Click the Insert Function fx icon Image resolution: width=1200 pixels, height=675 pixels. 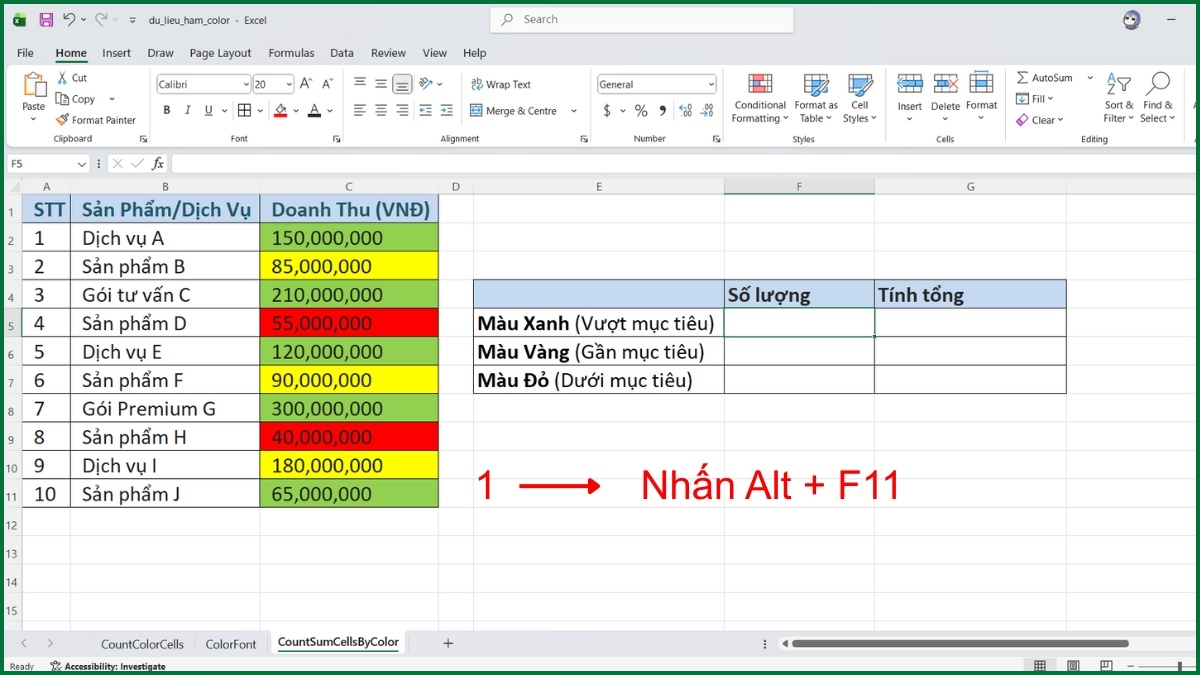pyautogui.click(x=158, y=163)
